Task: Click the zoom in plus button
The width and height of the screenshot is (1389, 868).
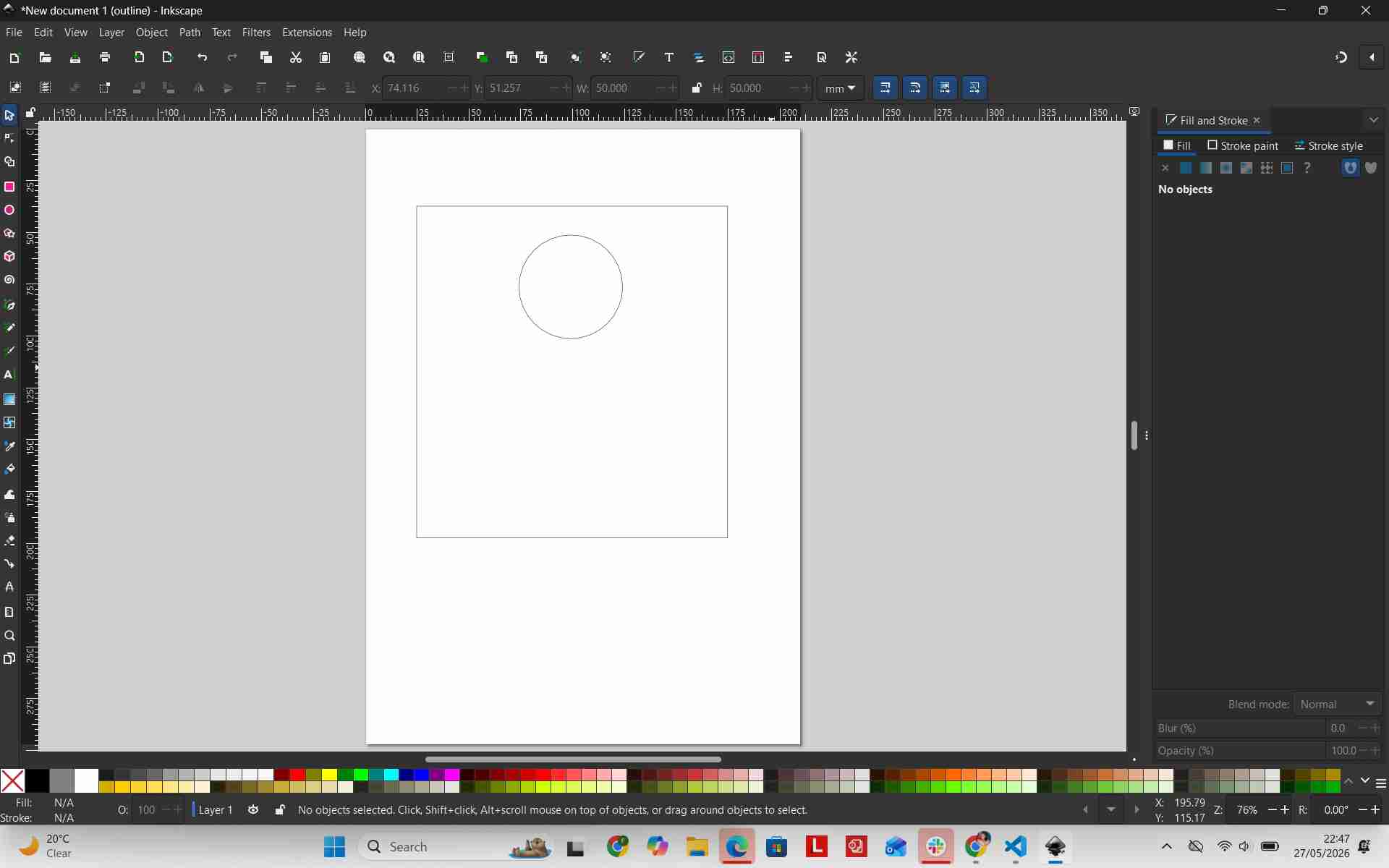Action: click(1286, 810)
